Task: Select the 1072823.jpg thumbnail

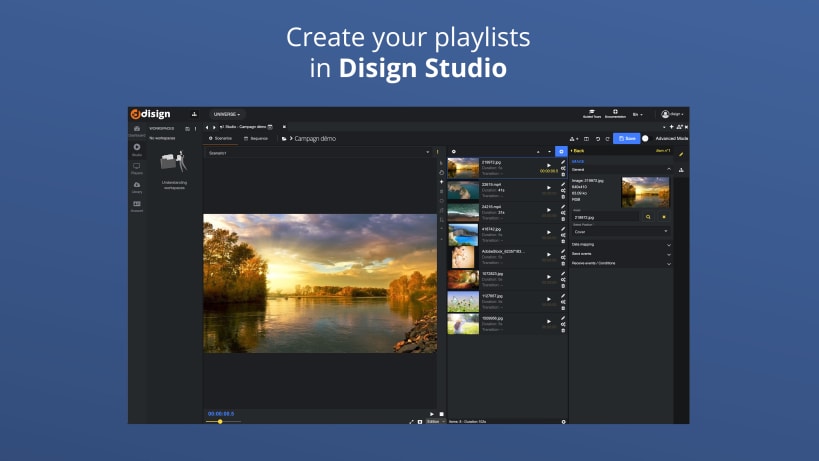Action: [x=463, y=279]
